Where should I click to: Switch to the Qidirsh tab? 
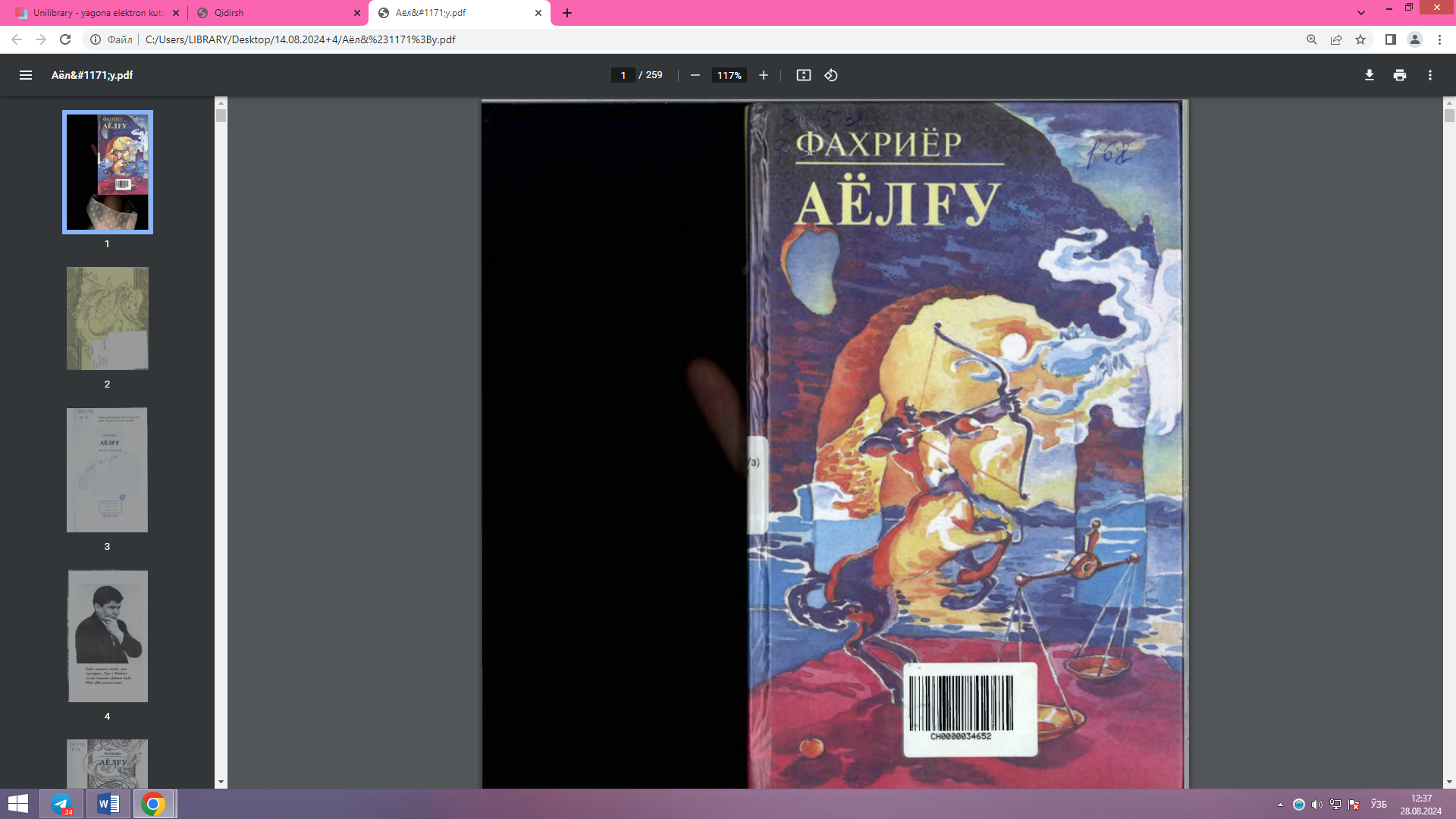point(277,13)
